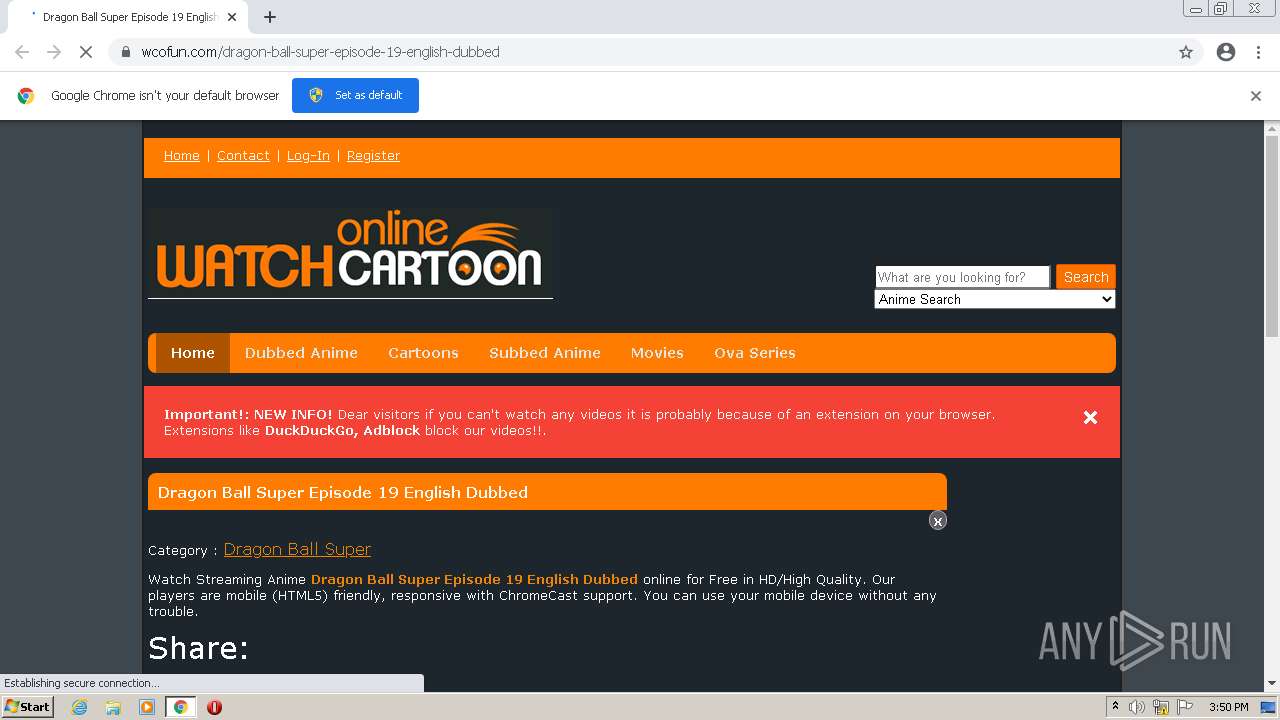Open the Register link

point(373,156)
